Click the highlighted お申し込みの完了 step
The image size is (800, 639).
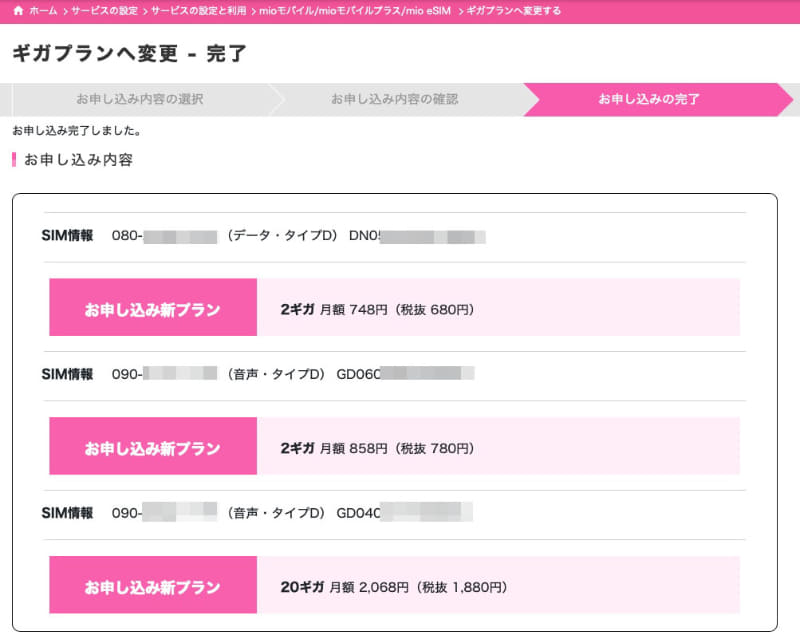coord(649,99)
